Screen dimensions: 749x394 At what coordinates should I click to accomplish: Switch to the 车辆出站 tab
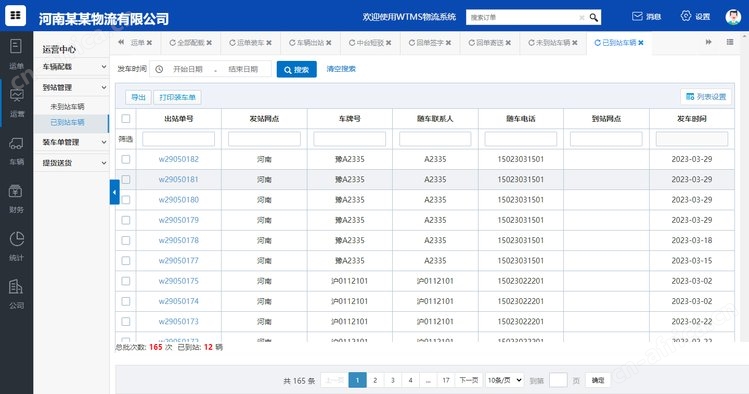[x=310, y=43]
